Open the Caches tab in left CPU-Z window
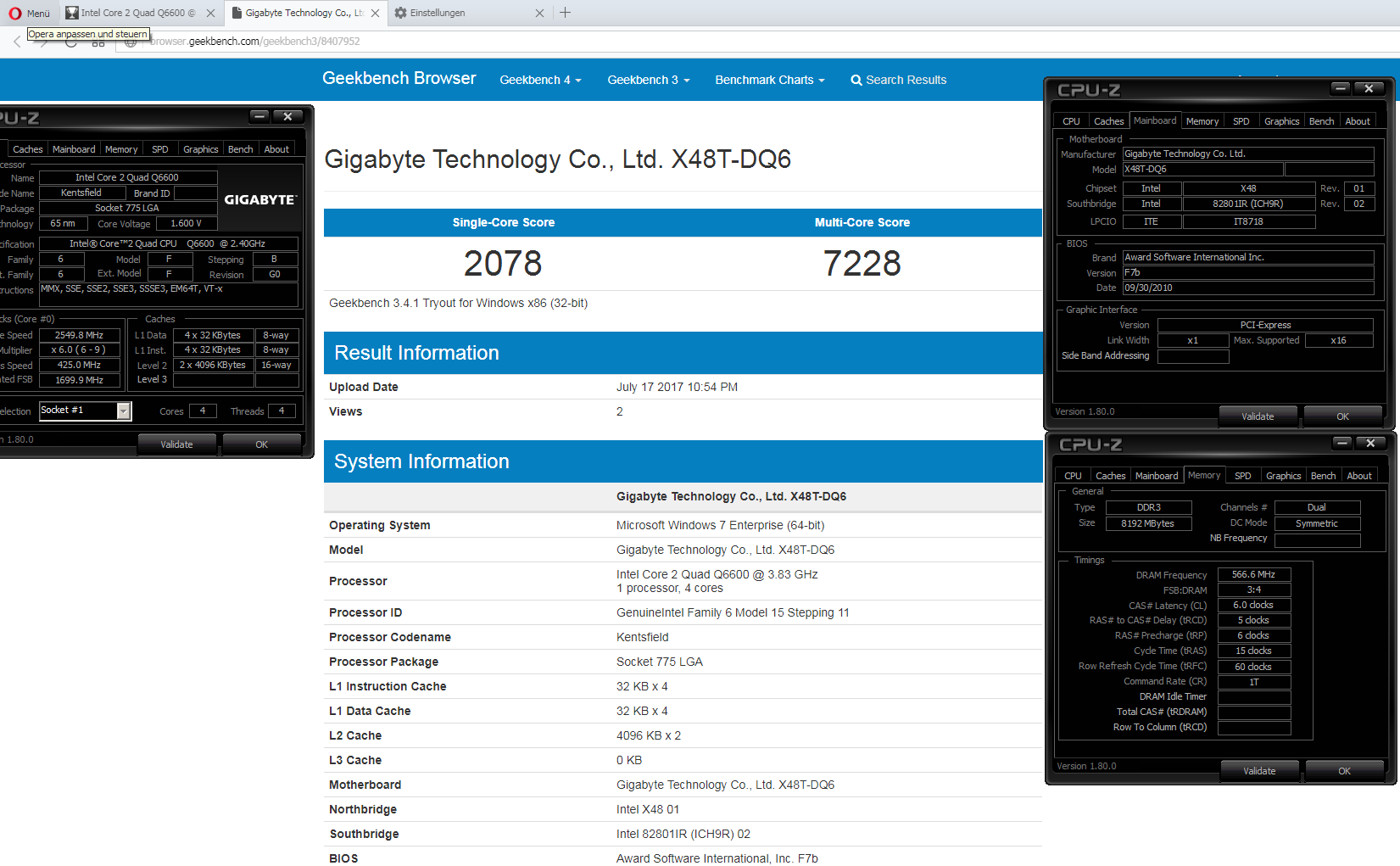The width and height of the screenshot is (1400, 866). click(x=27, y=149)
